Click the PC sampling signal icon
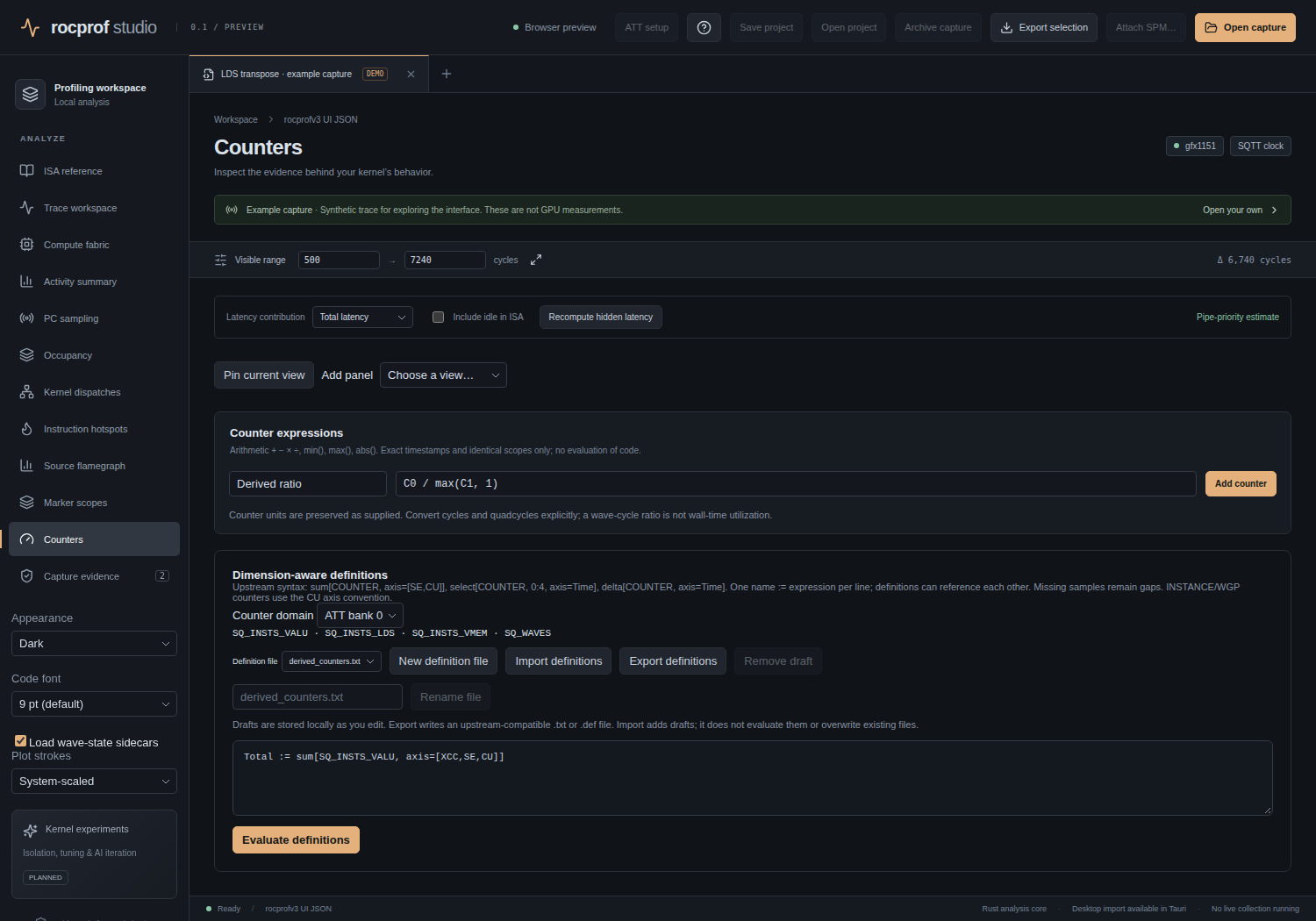The width and height of the screenshot is (1316, 921). (27, 318)
